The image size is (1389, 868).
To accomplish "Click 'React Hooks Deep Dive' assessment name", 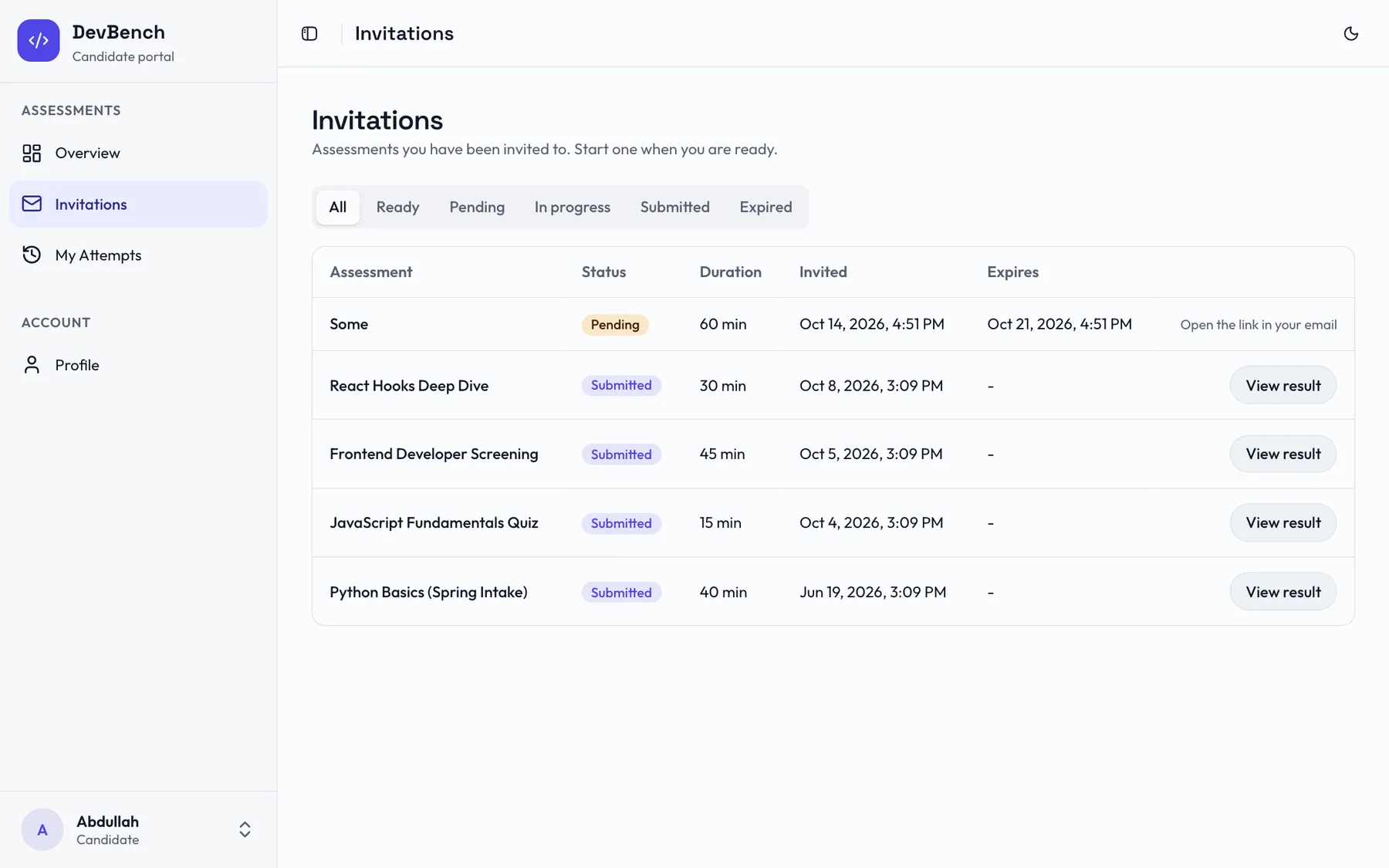I will point(409,386).
